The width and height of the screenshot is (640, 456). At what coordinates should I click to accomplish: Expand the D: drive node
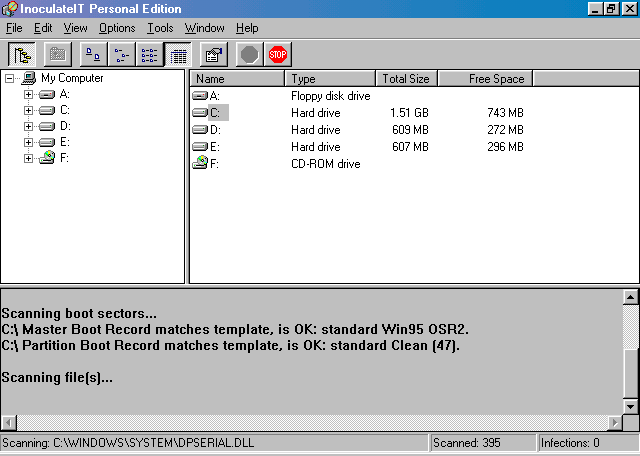click(x=28, y=127)
